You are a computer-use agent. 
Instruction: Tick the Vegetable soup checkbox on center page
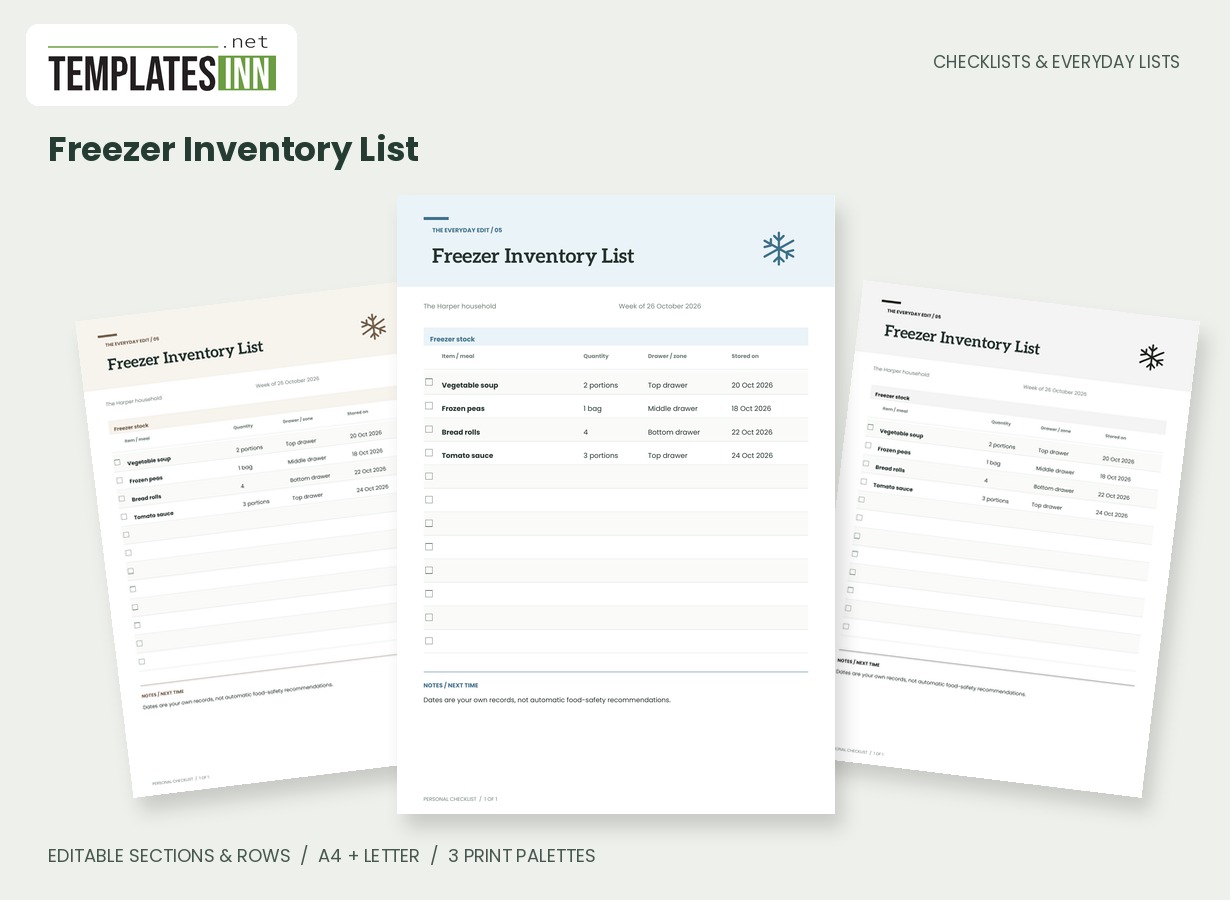point(429,382)
